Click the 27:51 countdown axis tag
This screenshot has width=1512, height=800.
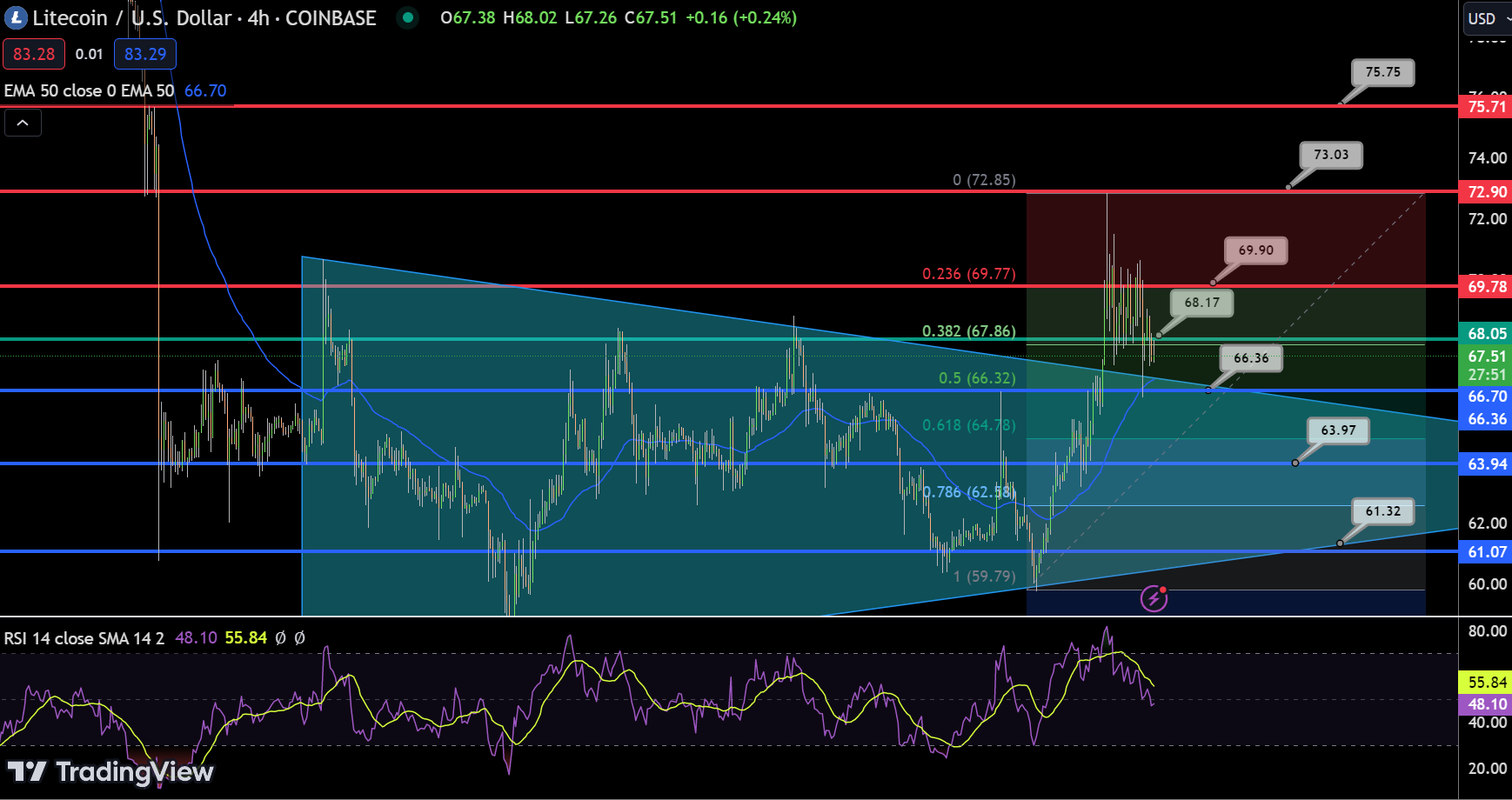(x=1486, y=375)
